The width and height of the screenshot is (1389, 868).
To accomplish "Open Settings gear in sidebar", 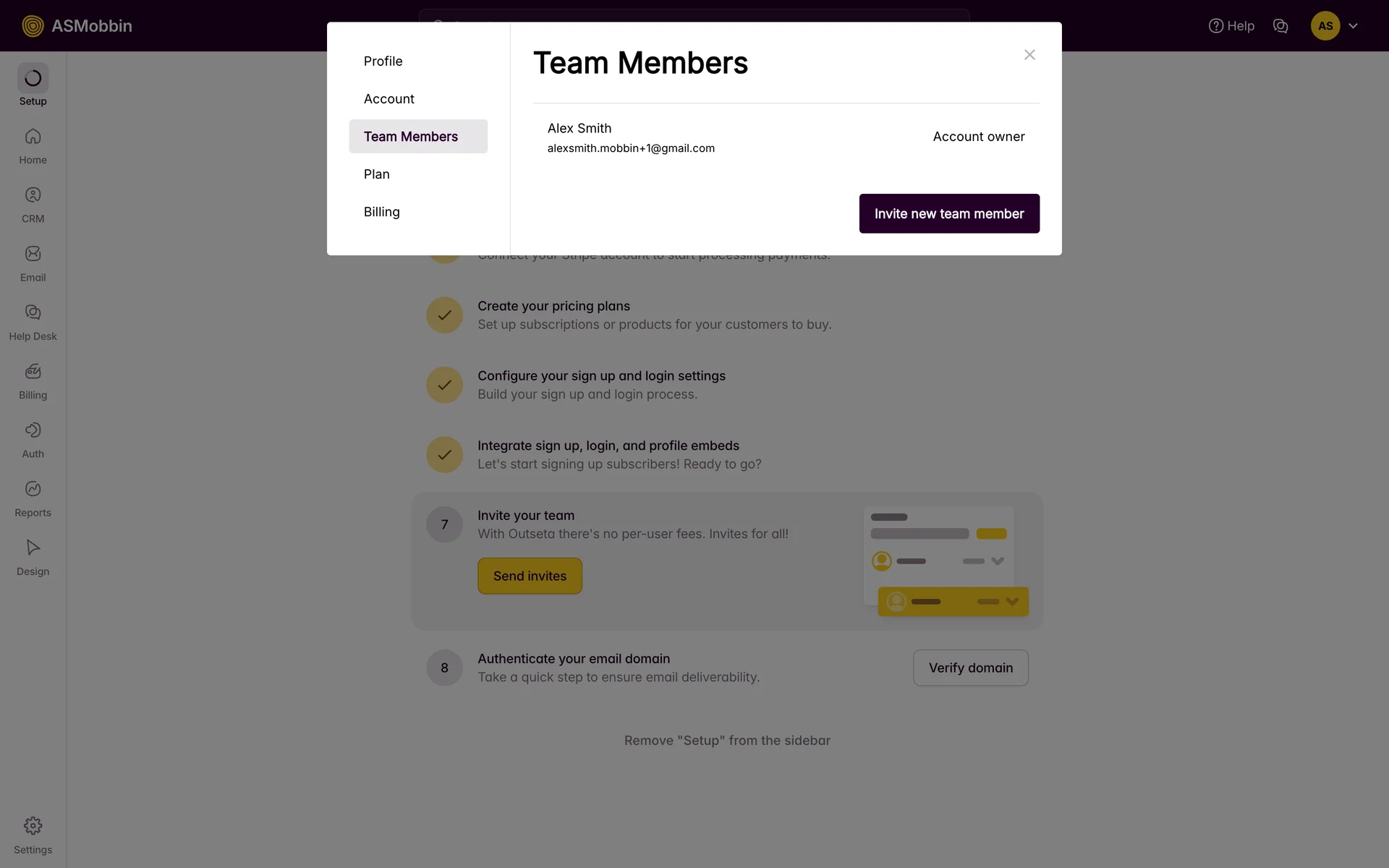I will pyautogui.click(x=33, y=826).
